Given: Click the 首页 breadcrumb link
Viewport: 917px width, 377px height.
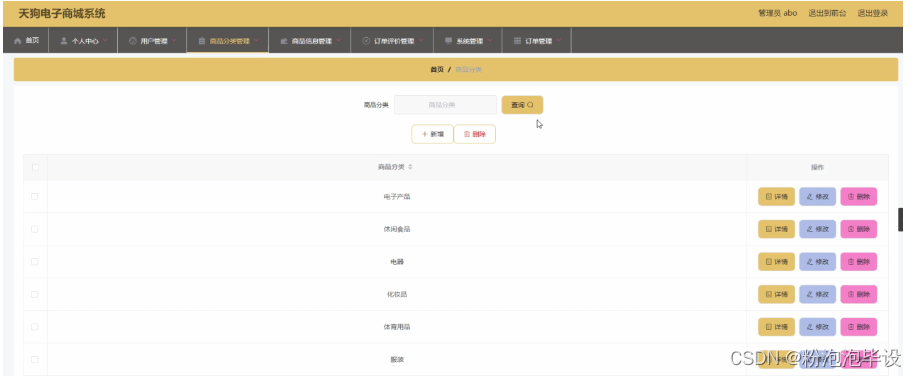Looking at the screenshot, I should coord(437,70).
